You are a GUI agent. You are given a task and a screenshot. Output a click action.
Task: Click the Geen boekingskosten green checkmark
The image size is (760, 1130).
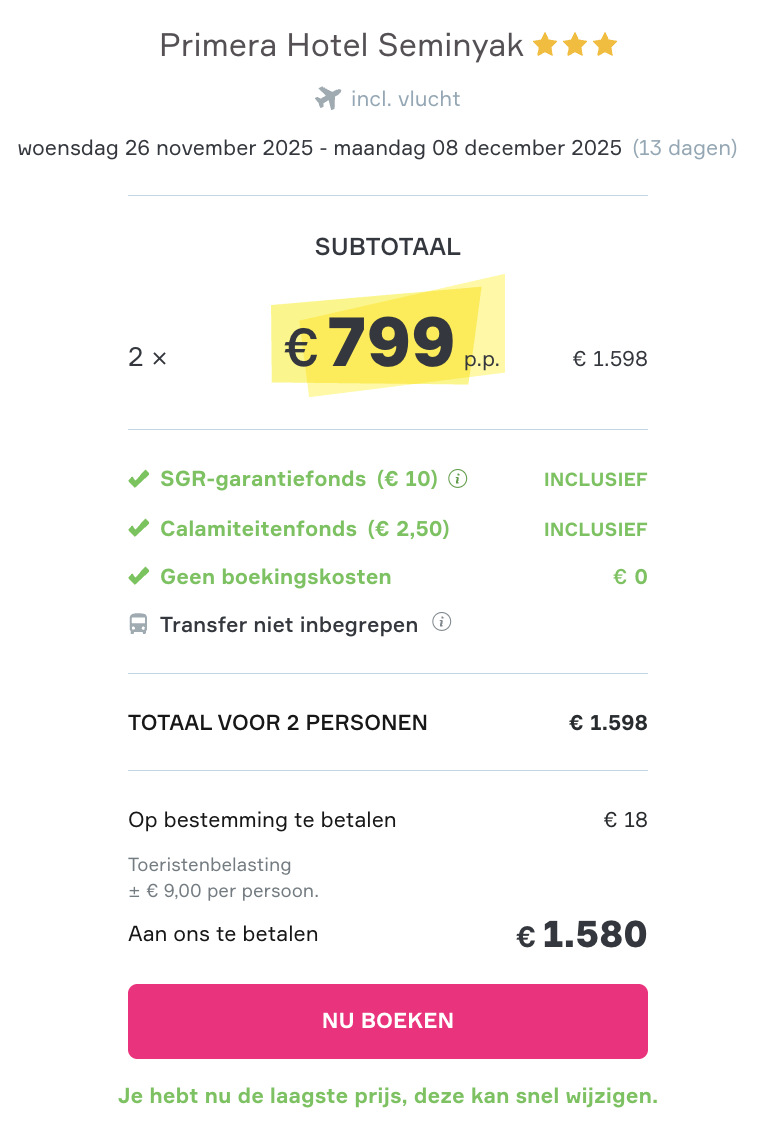click(x=139, y=577)
